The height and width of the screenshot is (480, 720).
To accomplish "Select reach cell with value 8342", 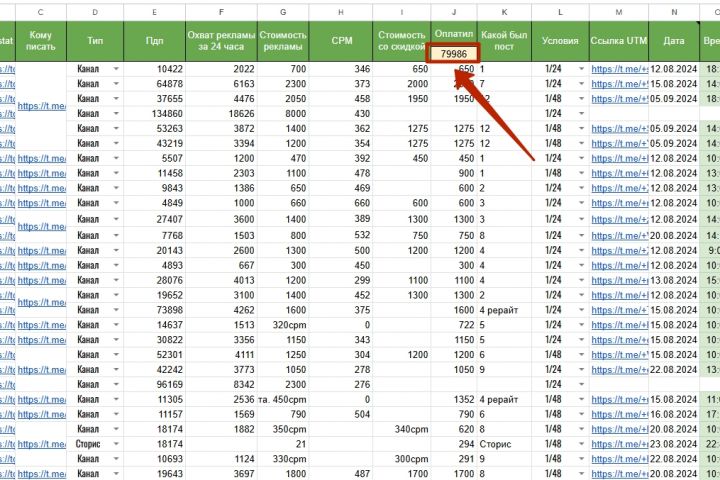I will [221, 384].
